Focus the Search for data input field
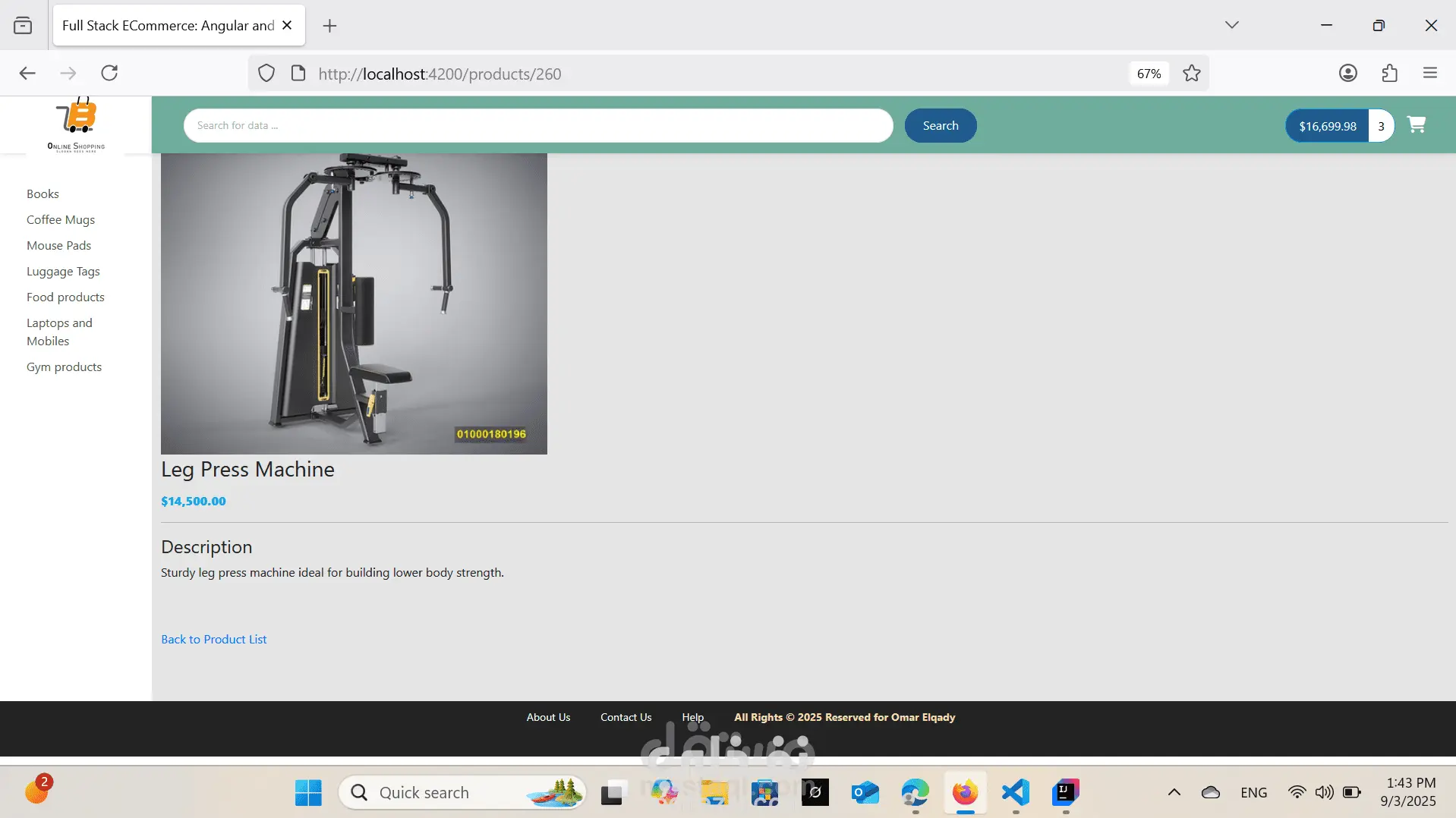1456x818 pixels. [538, 126]
